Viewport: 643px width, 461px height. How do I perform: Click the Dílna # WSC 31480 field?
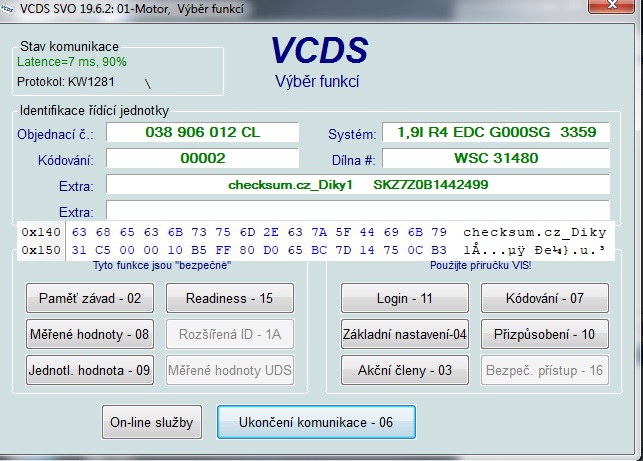click(496, 158)
